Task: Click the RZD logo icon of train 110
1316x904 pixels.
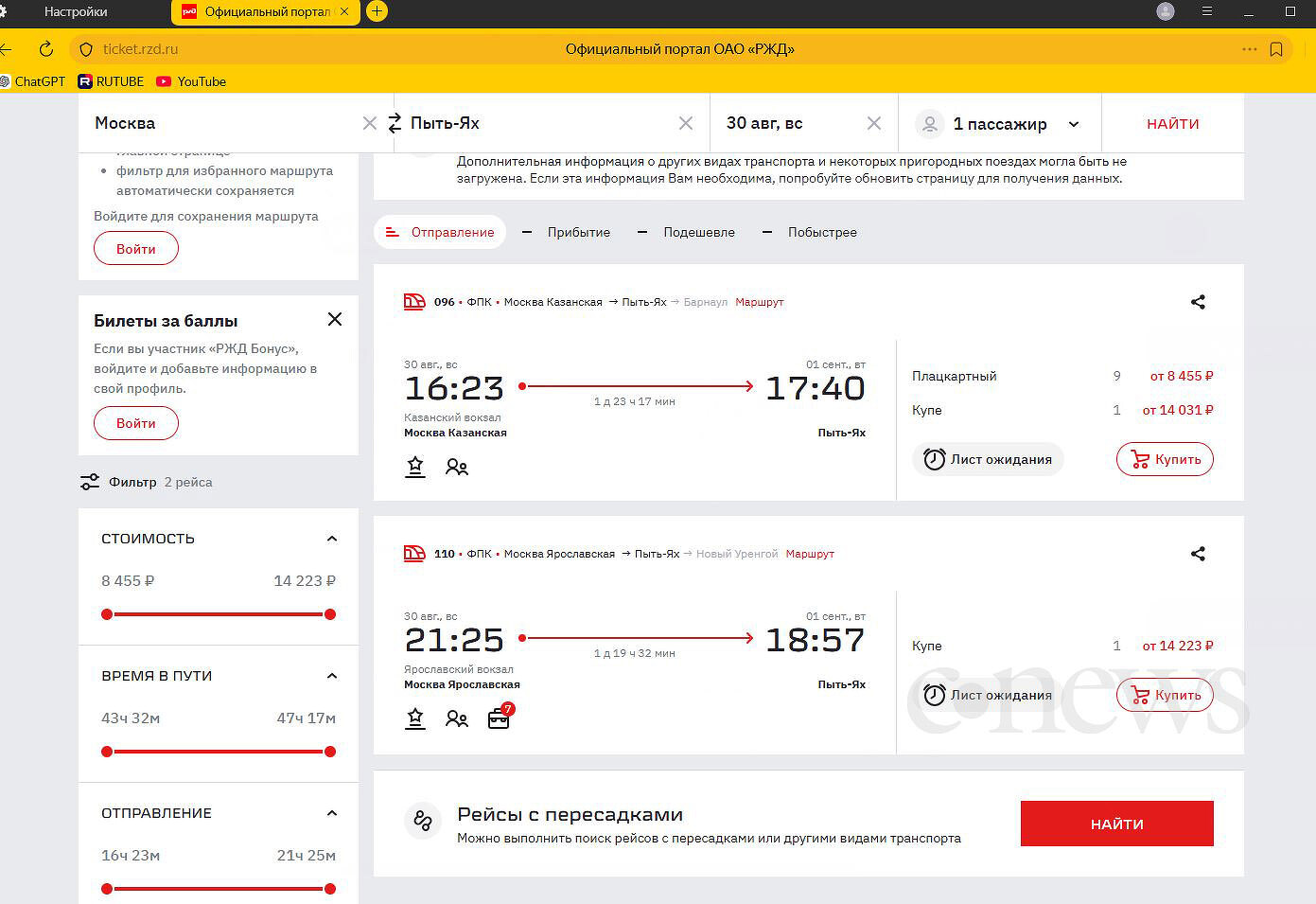Action: click(414, 554)
